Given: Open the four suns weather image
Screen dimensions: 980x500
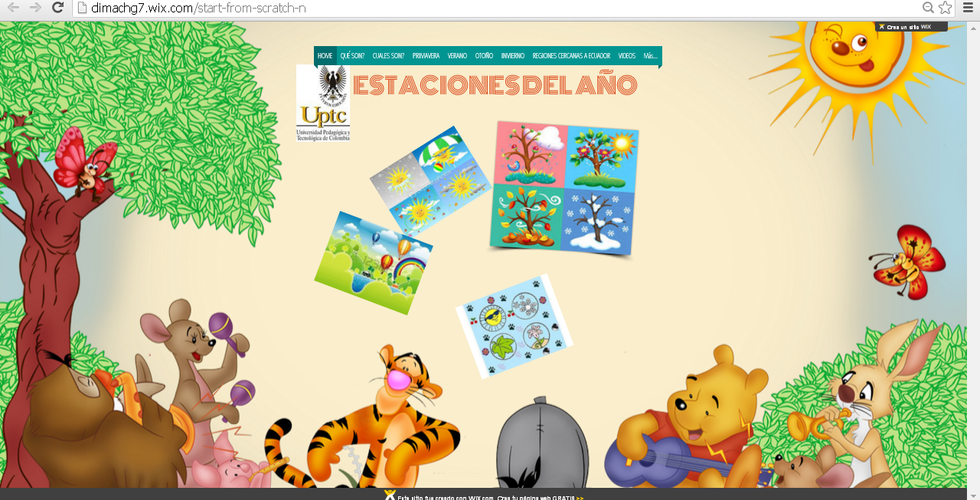Looking at the screenshot, I should point(431,179).
